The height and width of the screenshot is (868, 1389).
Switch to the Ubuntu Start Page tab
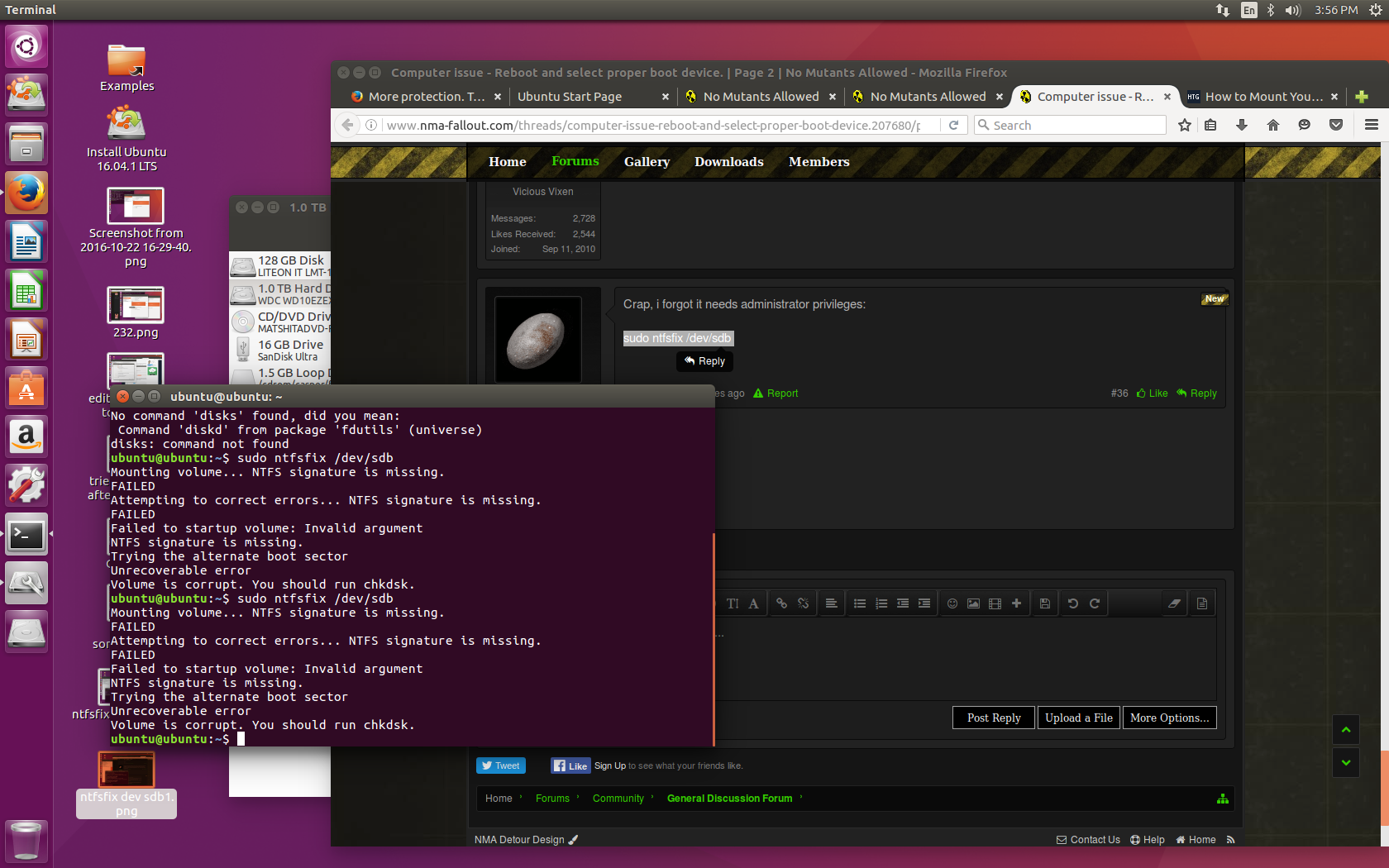click(x=569, y=97)
